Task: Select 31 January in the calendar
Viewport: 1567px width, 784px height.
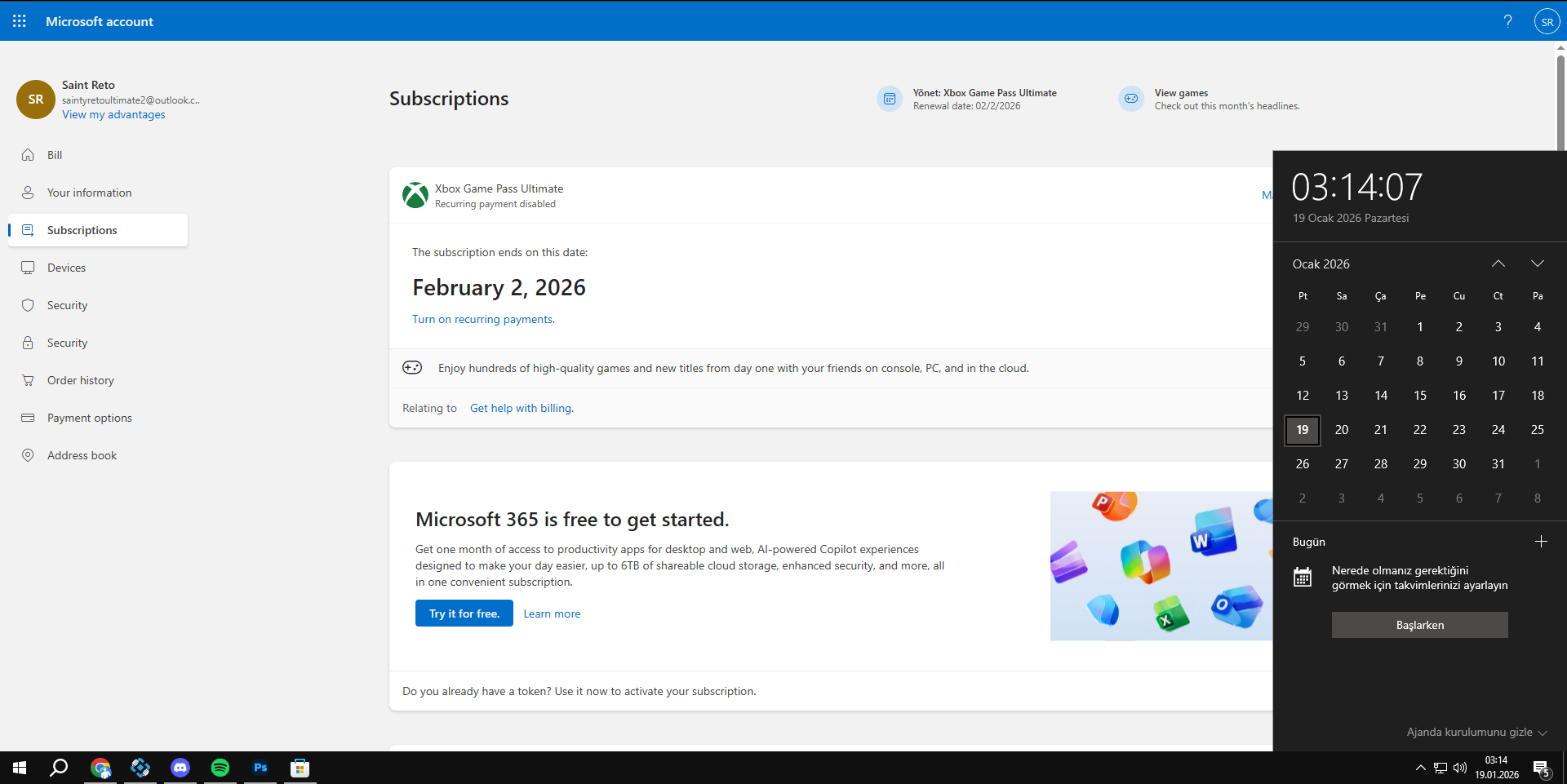Action: [1498, 464]
